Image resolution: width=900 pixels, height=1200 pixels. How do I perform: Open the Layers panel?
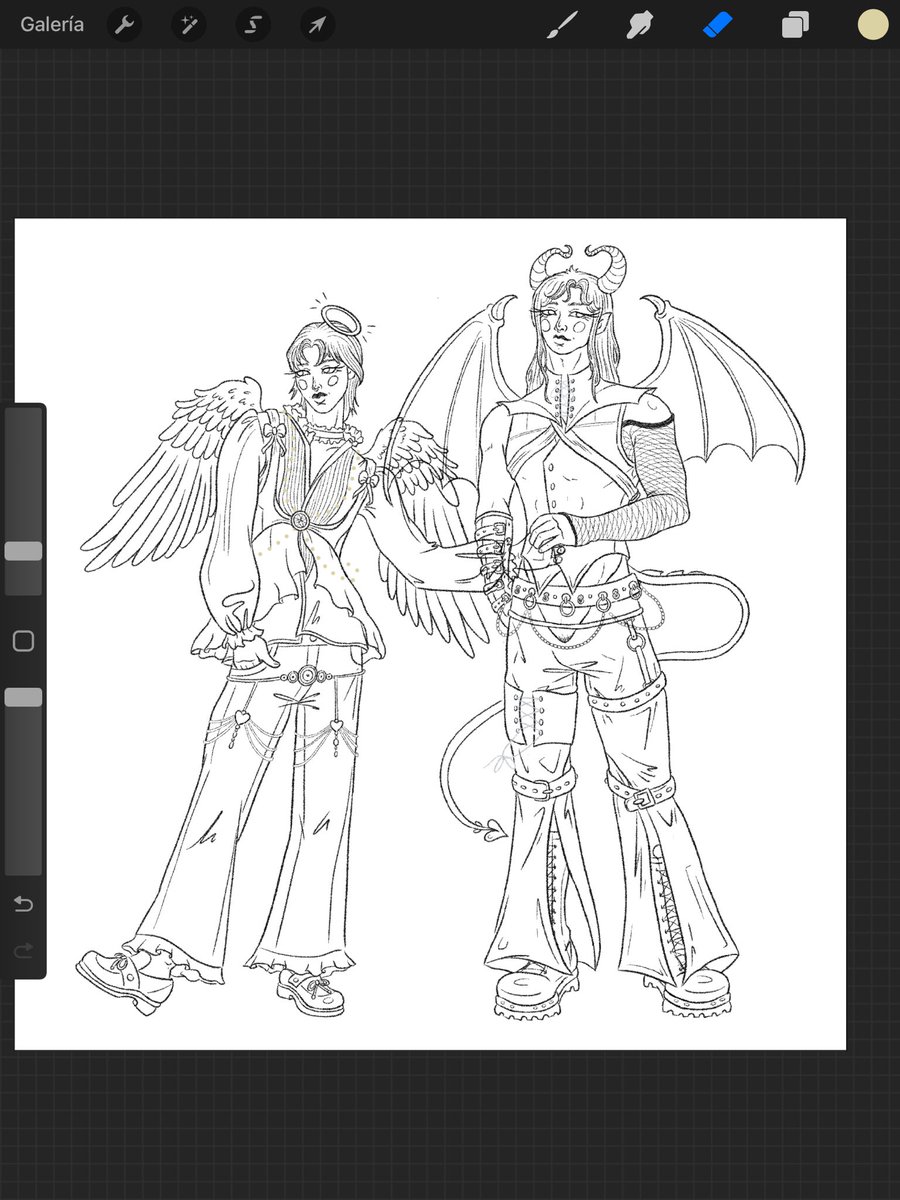pyautogui.click(x=795, y=25)
